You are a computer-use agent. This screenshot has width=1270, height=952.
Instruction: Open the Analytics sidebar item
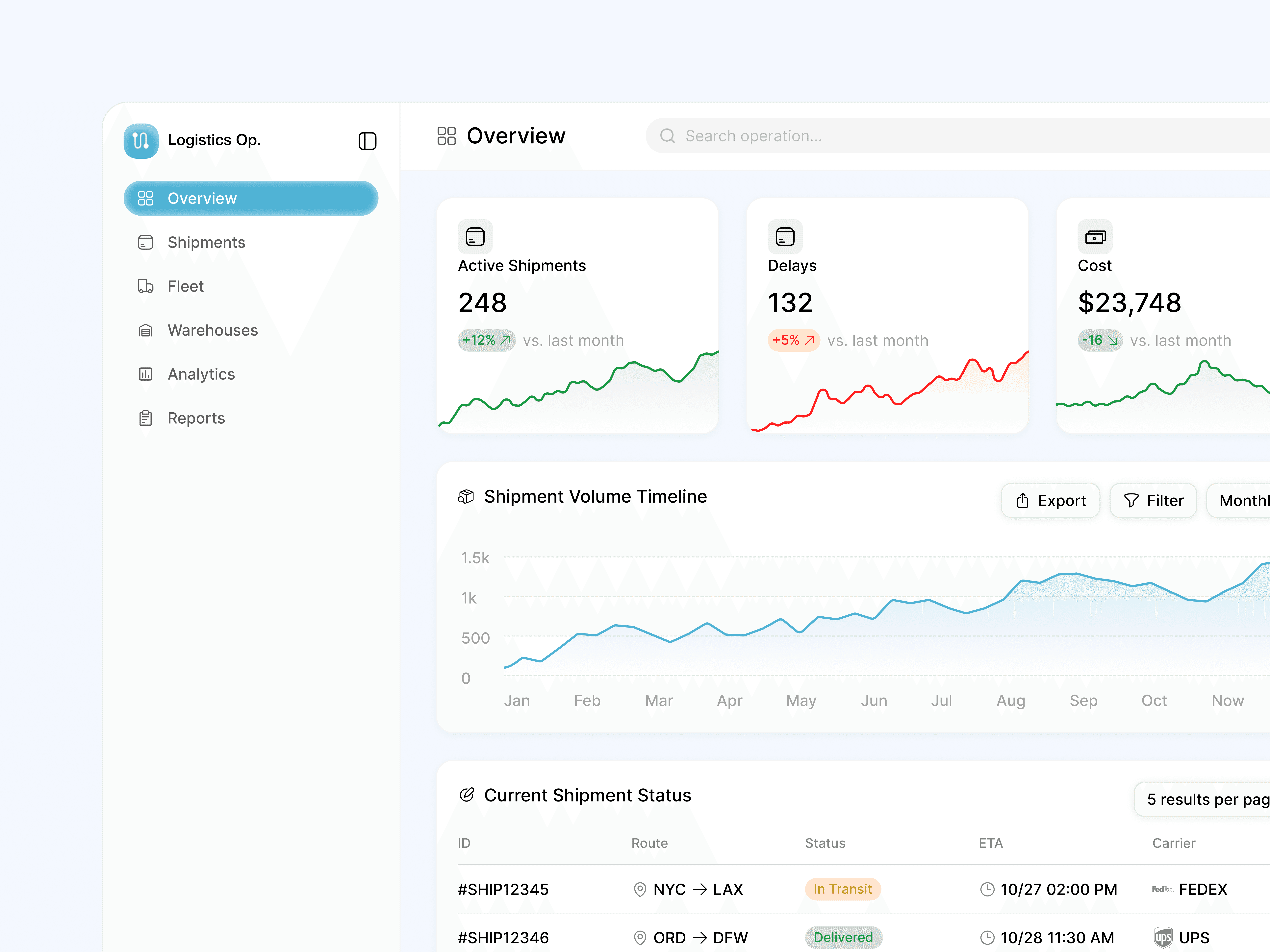click(201, 374)
